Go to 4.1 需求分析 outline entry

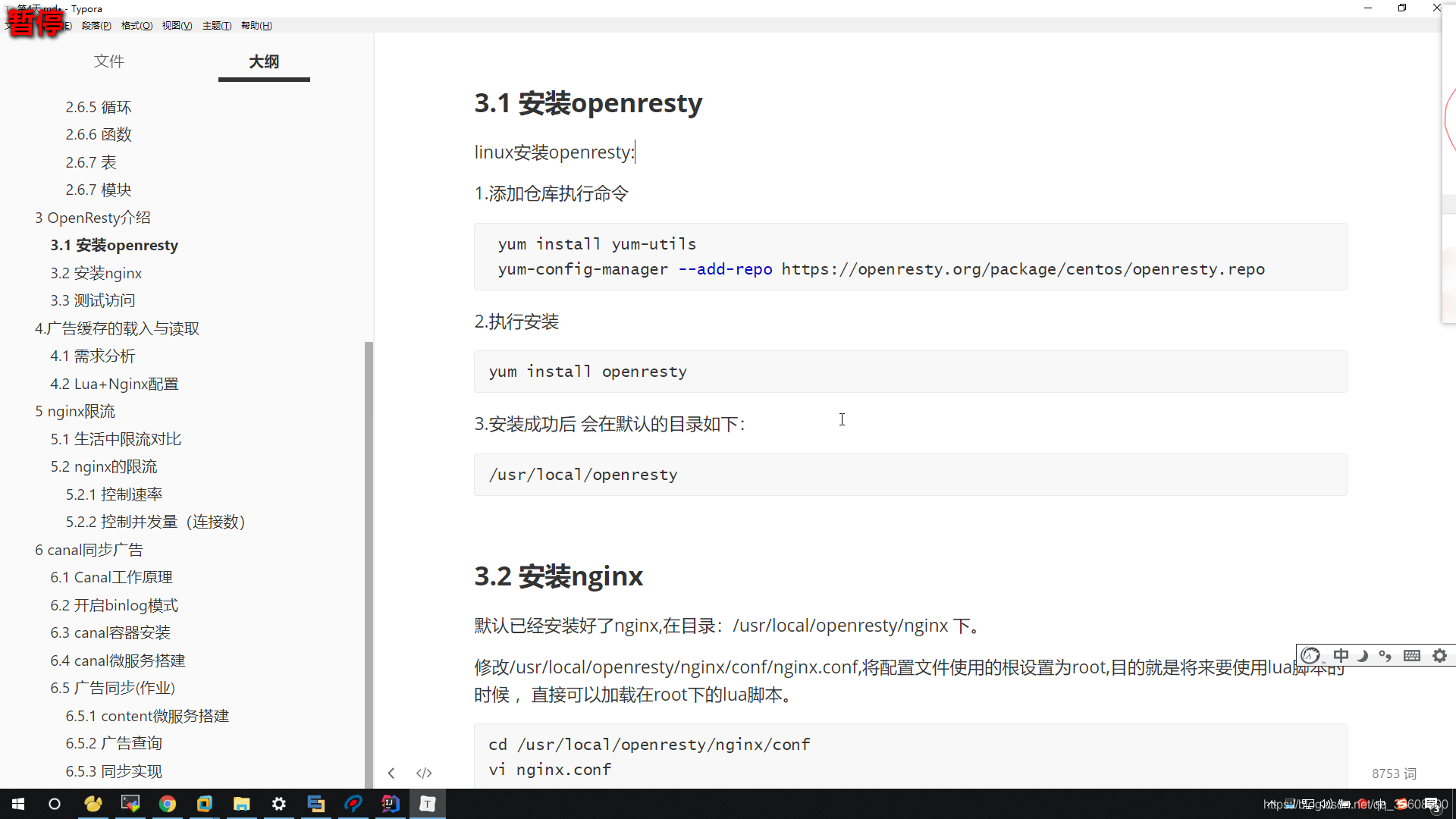pos(93,356)
